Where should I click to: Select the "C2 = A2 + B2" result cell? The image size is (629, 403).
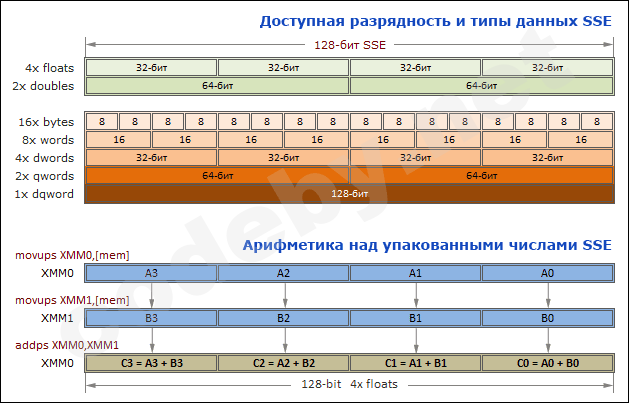tap(283, 363)
